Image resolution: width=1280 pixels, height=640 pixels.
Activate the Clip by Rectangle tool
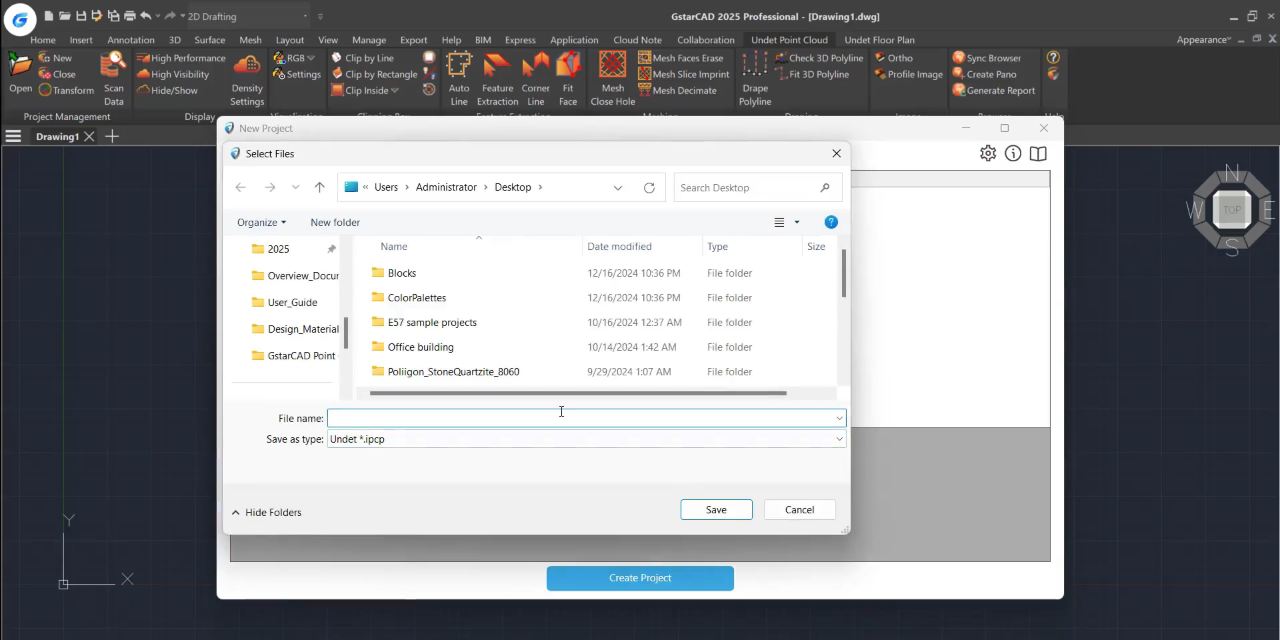374,74
